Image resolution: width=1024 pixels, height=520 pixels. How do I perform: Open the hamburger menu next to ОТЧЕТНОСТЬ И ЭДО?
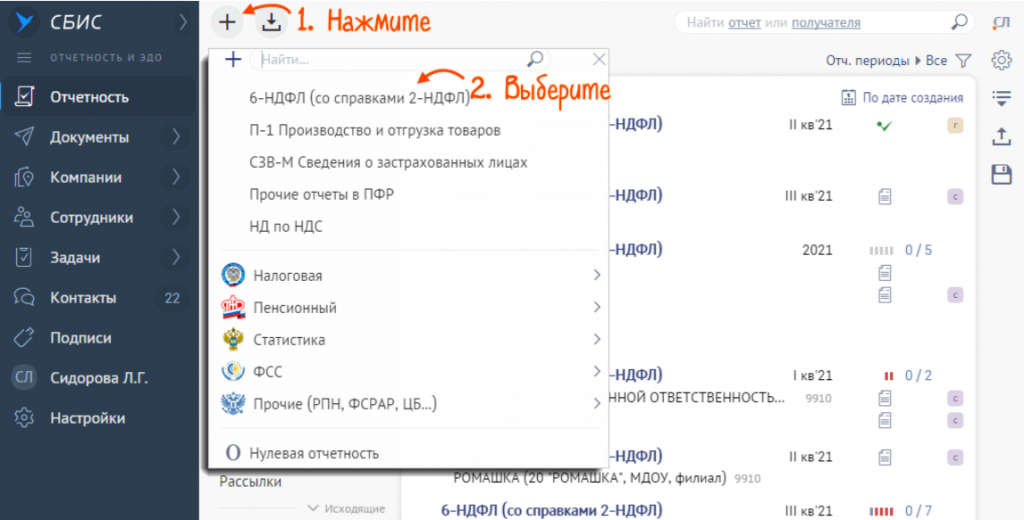pyautogui.click(x=24, y=57)
